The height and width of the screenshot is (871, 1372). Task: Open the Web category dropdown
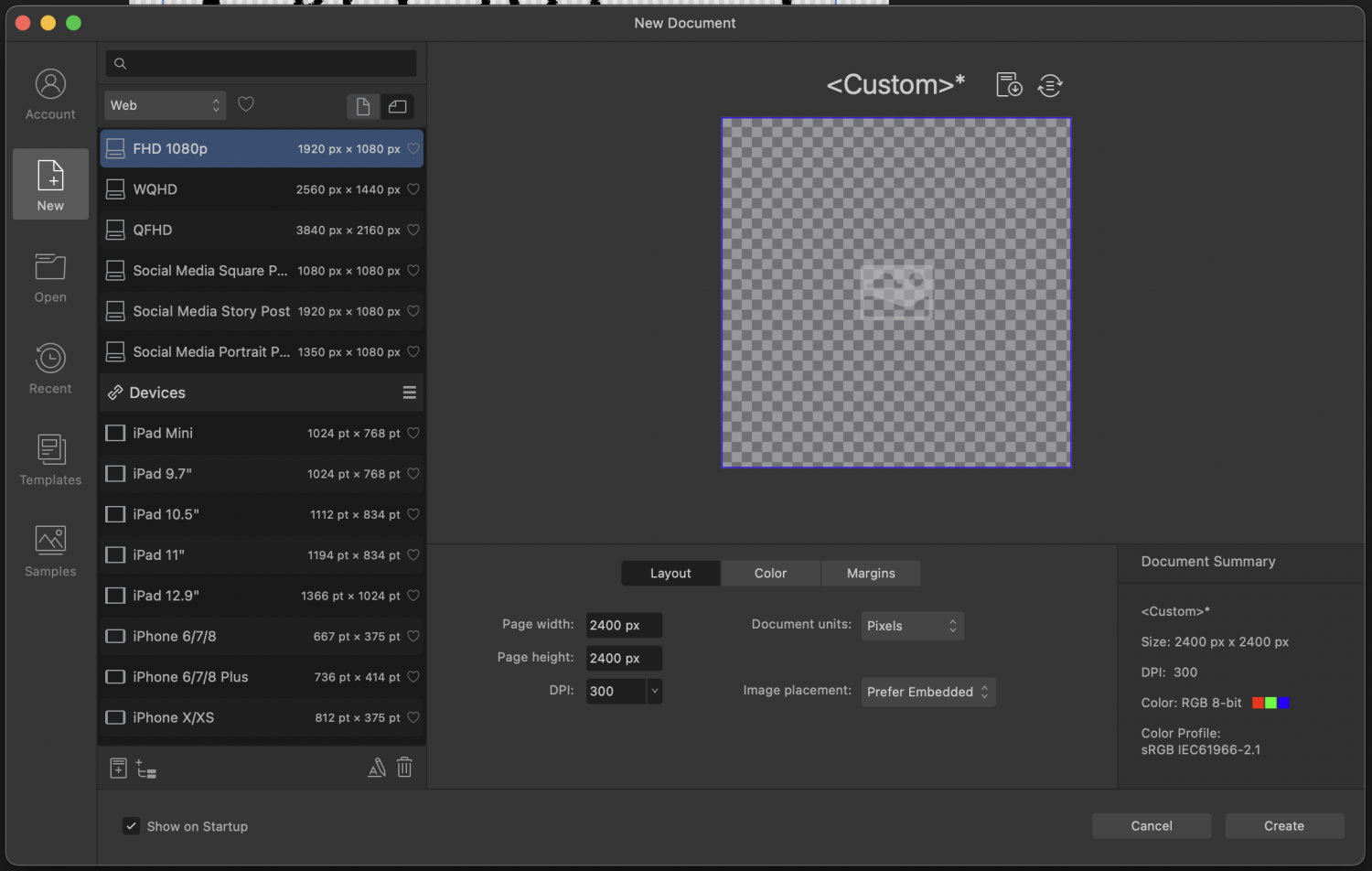165,104
